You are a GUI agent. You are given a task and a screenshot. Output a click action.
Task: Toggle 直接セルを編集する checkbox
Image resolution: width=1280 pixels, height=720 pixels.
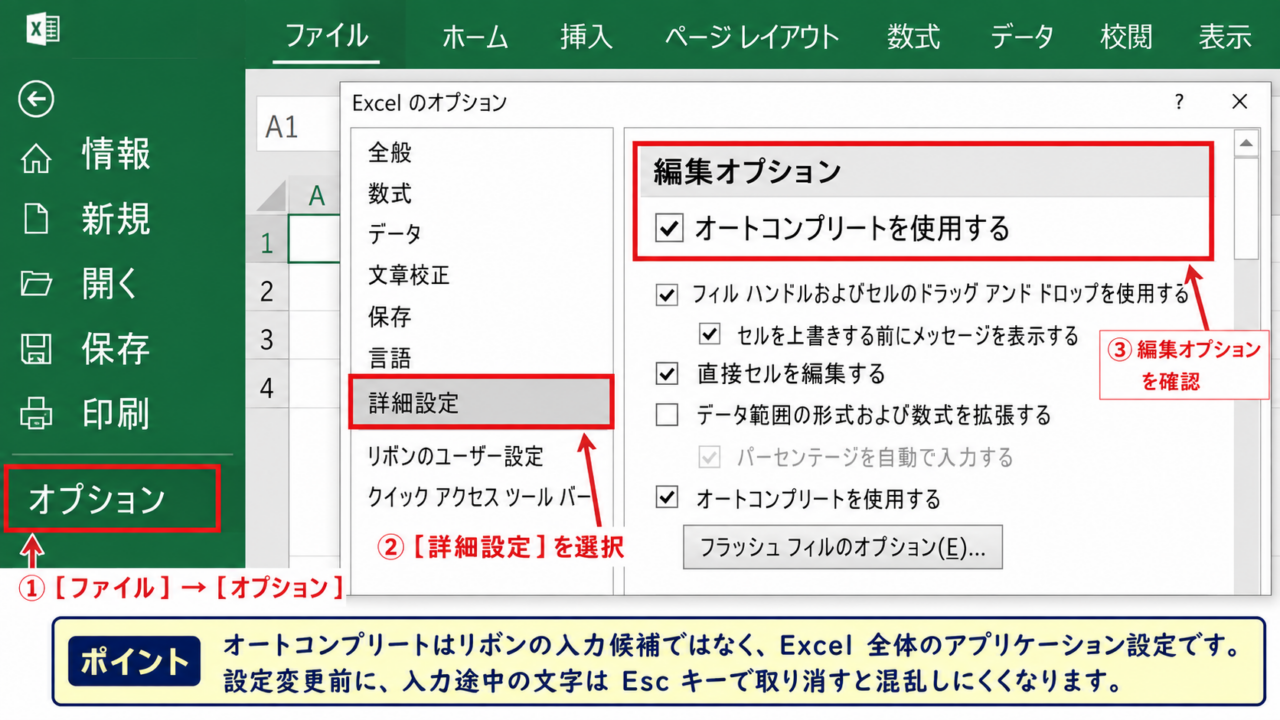click(x=667, y=374)
